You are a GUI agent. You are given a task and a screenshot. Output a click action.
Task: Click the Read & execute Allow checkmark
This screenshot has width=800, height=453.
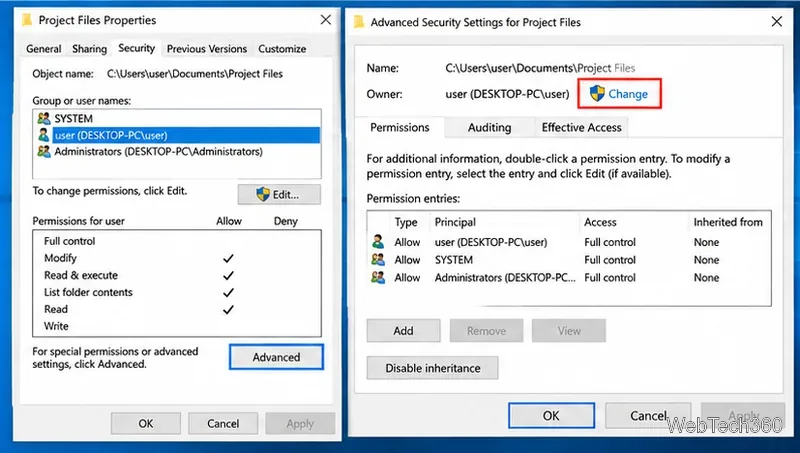pyautogui.click(x=228, y=275)
